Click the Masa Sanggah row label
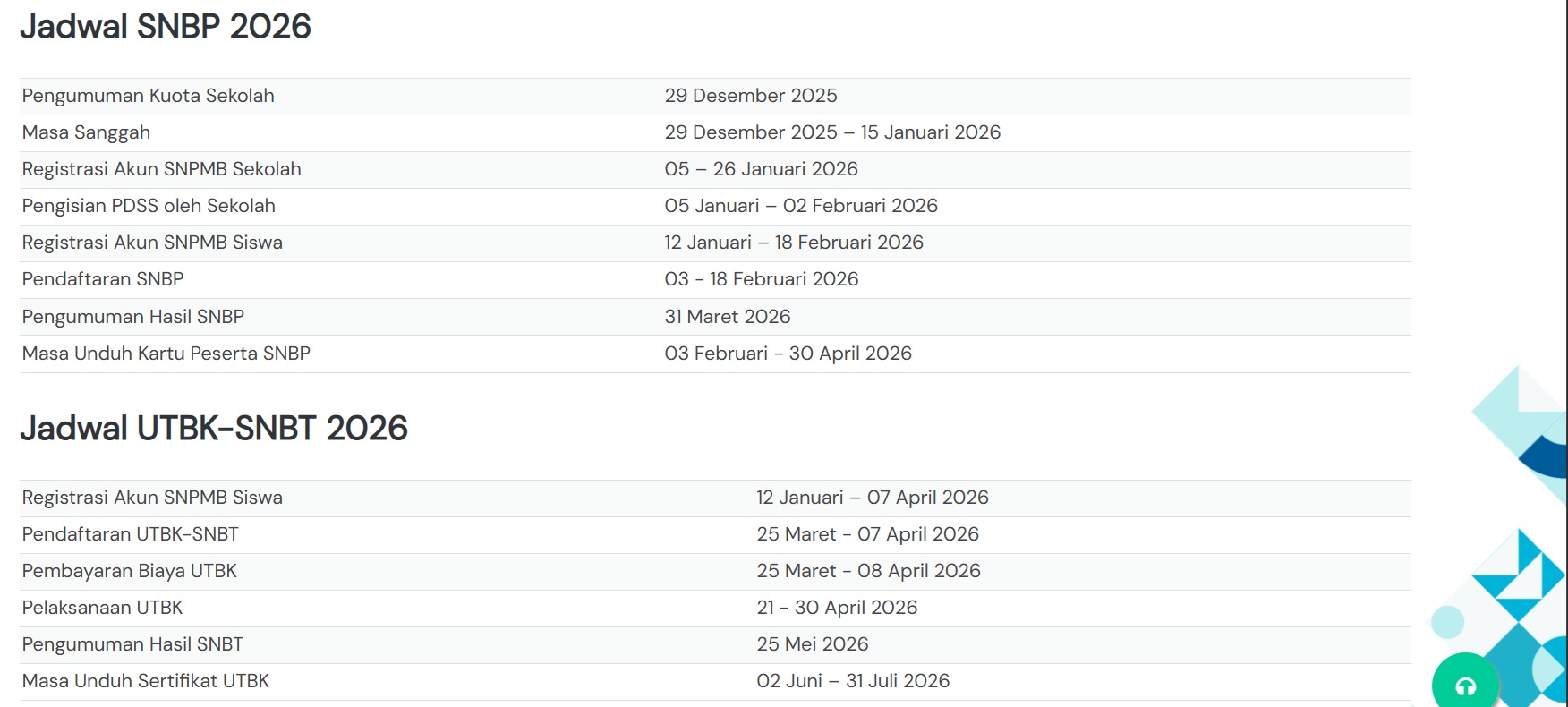 coord(87,132)
